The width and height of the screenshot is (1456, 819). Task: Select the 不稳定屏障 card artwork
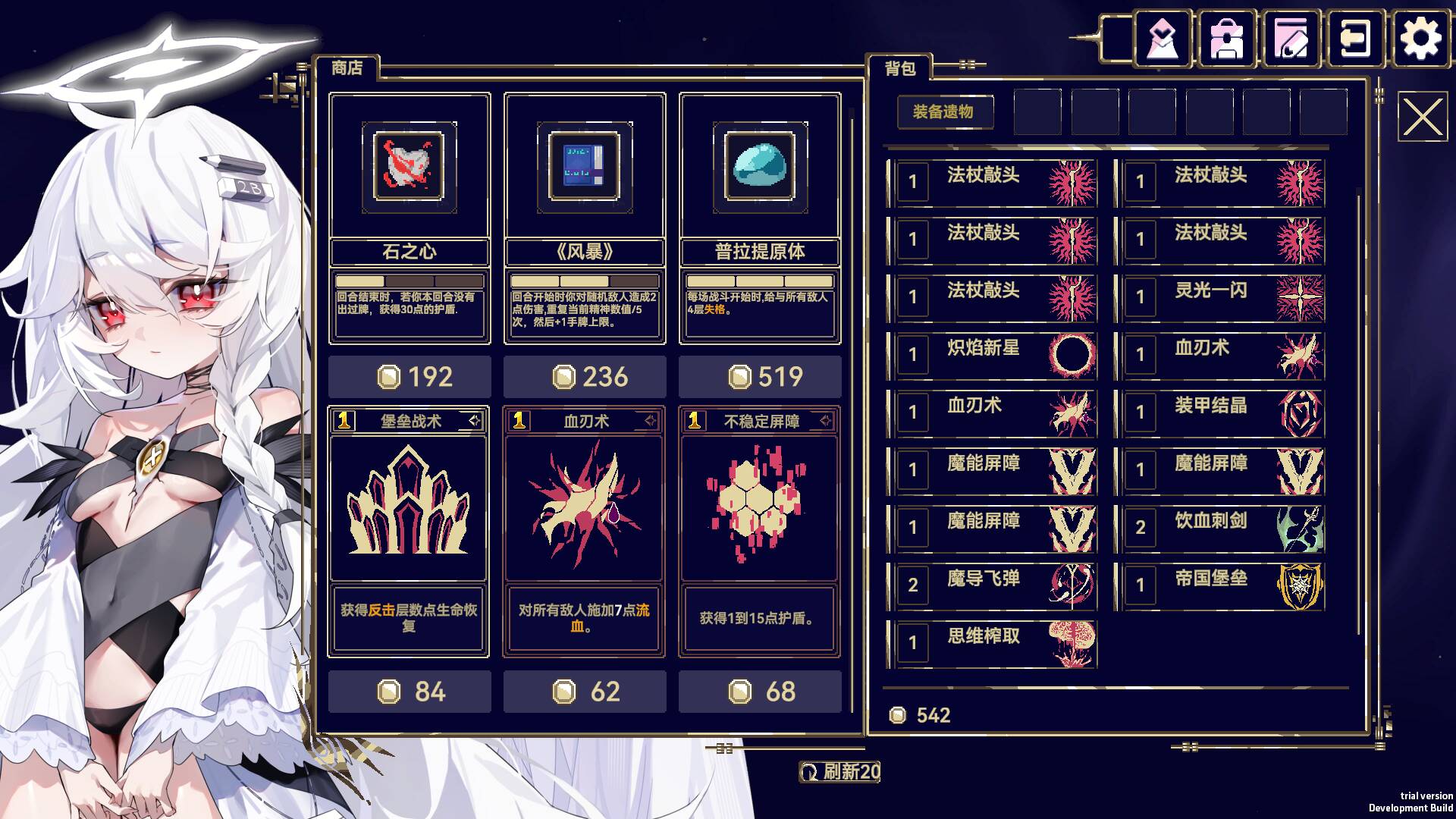(x=759, y=504)
